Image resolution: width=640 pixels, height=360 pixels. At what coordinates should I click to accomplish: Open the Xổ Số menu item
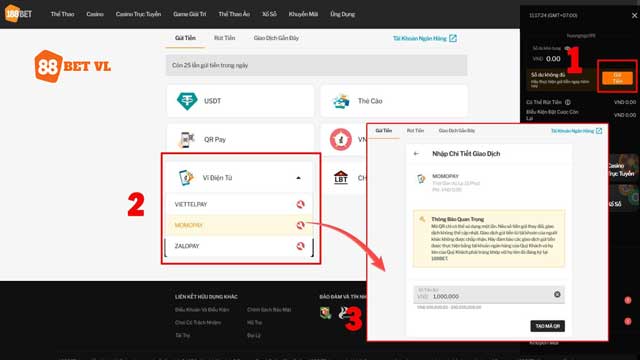point(269,14)
